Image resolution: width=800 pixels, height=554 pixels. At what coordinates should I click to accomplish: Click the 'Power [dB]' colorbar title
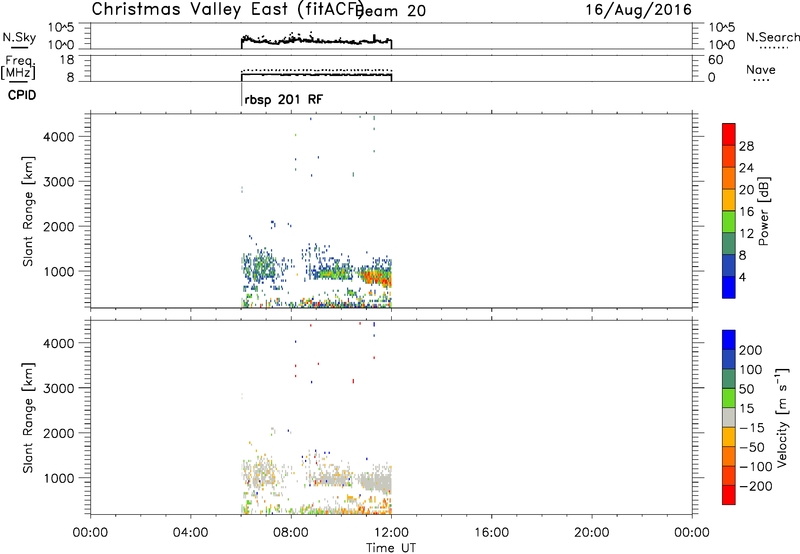763,211
